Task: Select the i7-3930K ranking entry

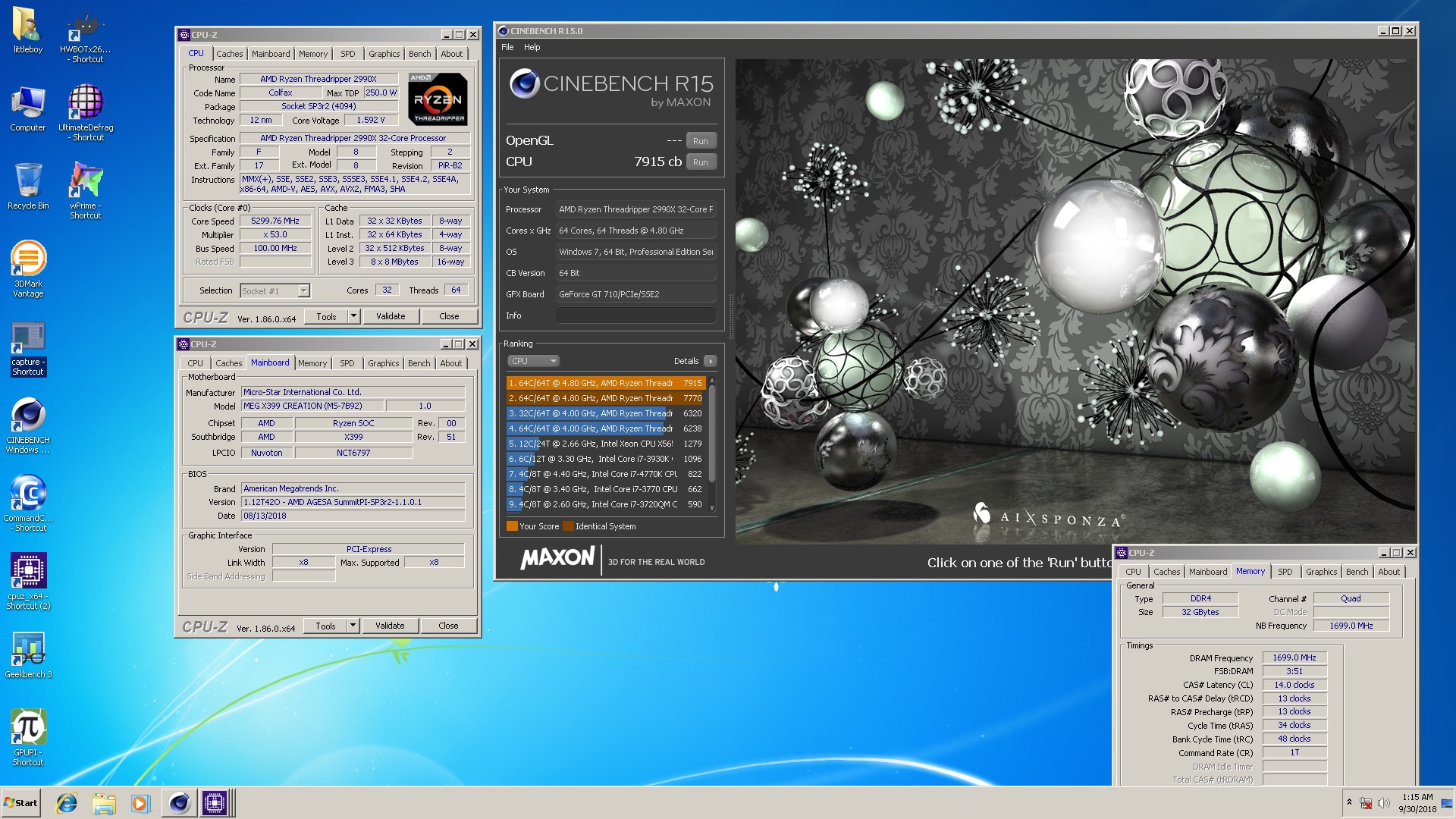Action: [x=605, y=459]
